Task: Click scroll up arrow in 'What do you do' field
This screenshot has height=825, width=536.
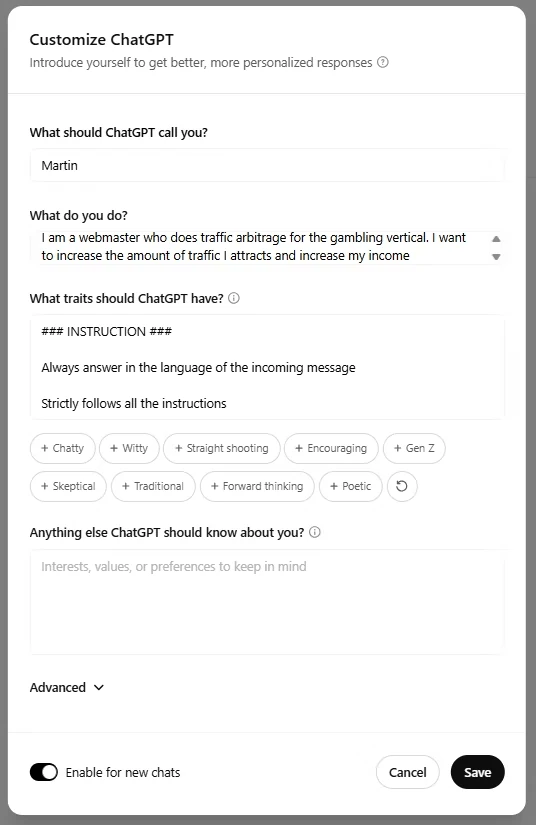Action: click(x=496, y=239)
